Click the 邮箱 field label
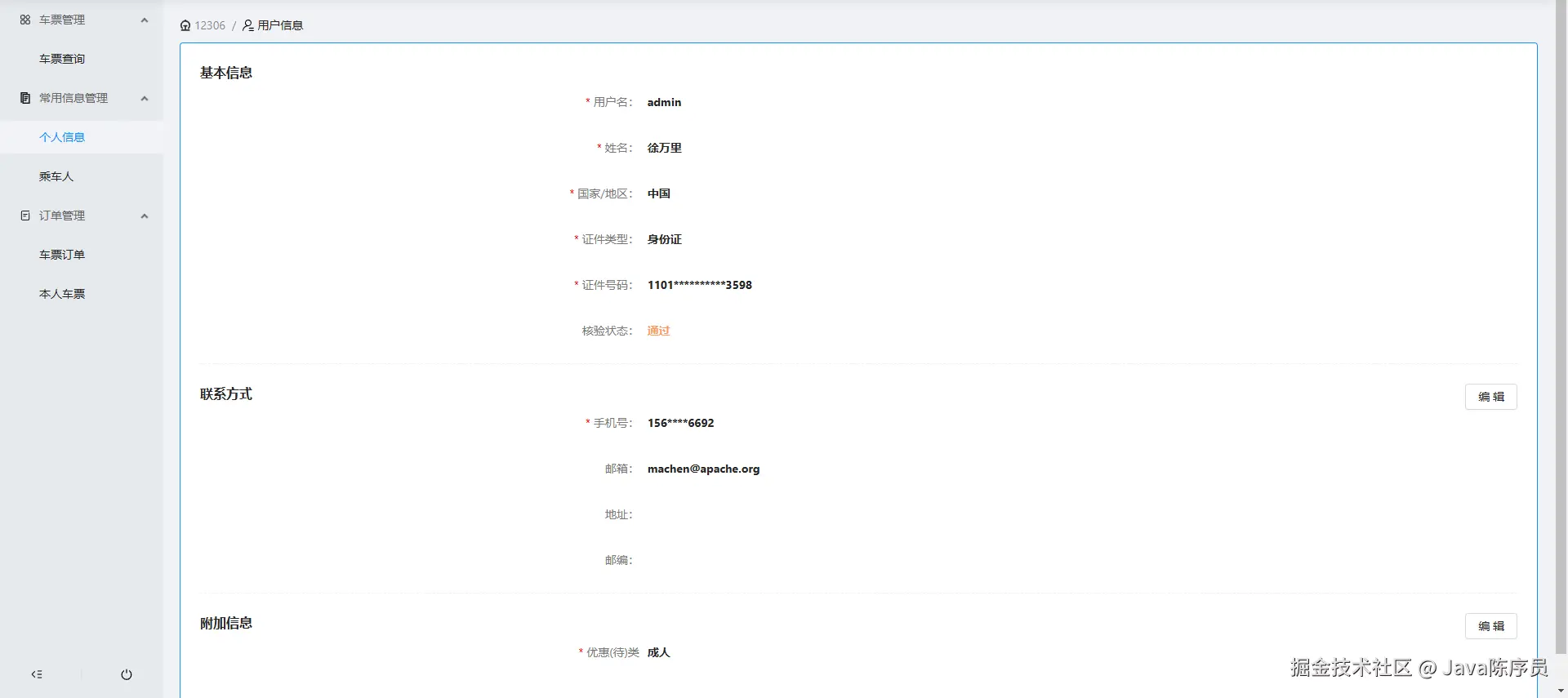1568x698 pixels. pos(617,469)
